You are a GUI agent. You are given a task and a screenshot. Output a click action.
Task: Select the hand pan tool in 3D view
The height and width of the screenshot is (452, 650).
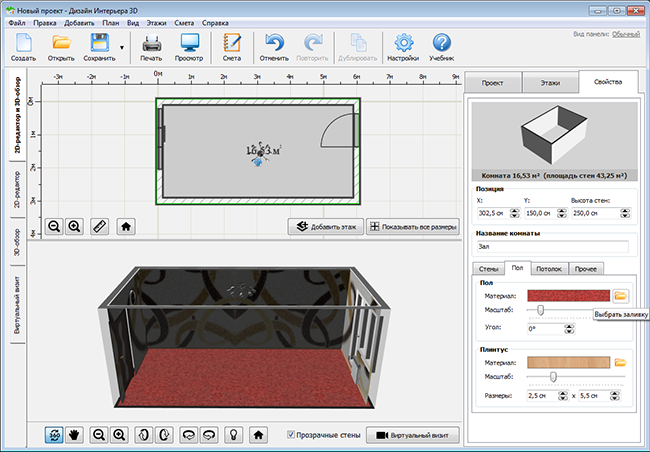(74, 435)
